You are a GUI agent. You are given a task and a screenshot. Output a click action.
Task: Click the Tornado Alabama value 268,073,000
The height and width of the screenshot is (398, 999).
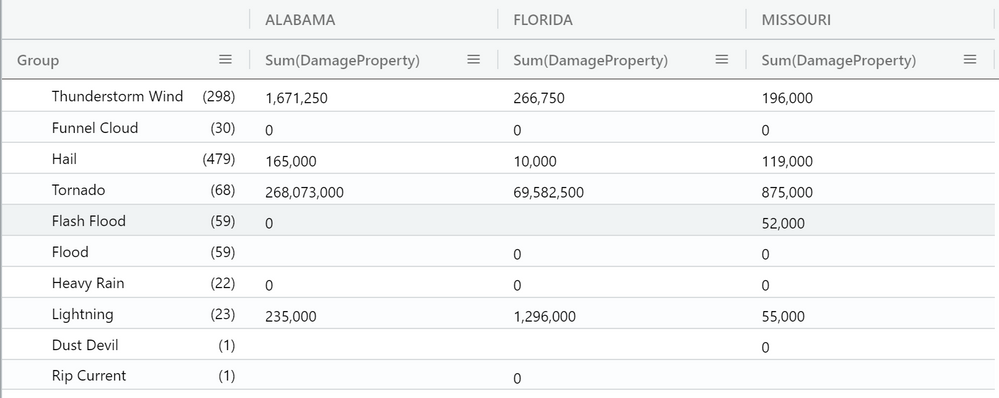pos(304,192)
